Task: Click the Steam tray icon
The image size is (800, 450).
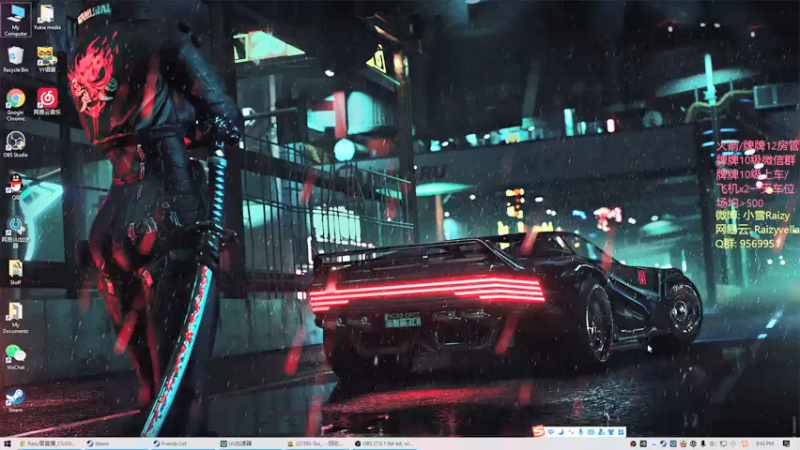Action: tap(663, 444)
